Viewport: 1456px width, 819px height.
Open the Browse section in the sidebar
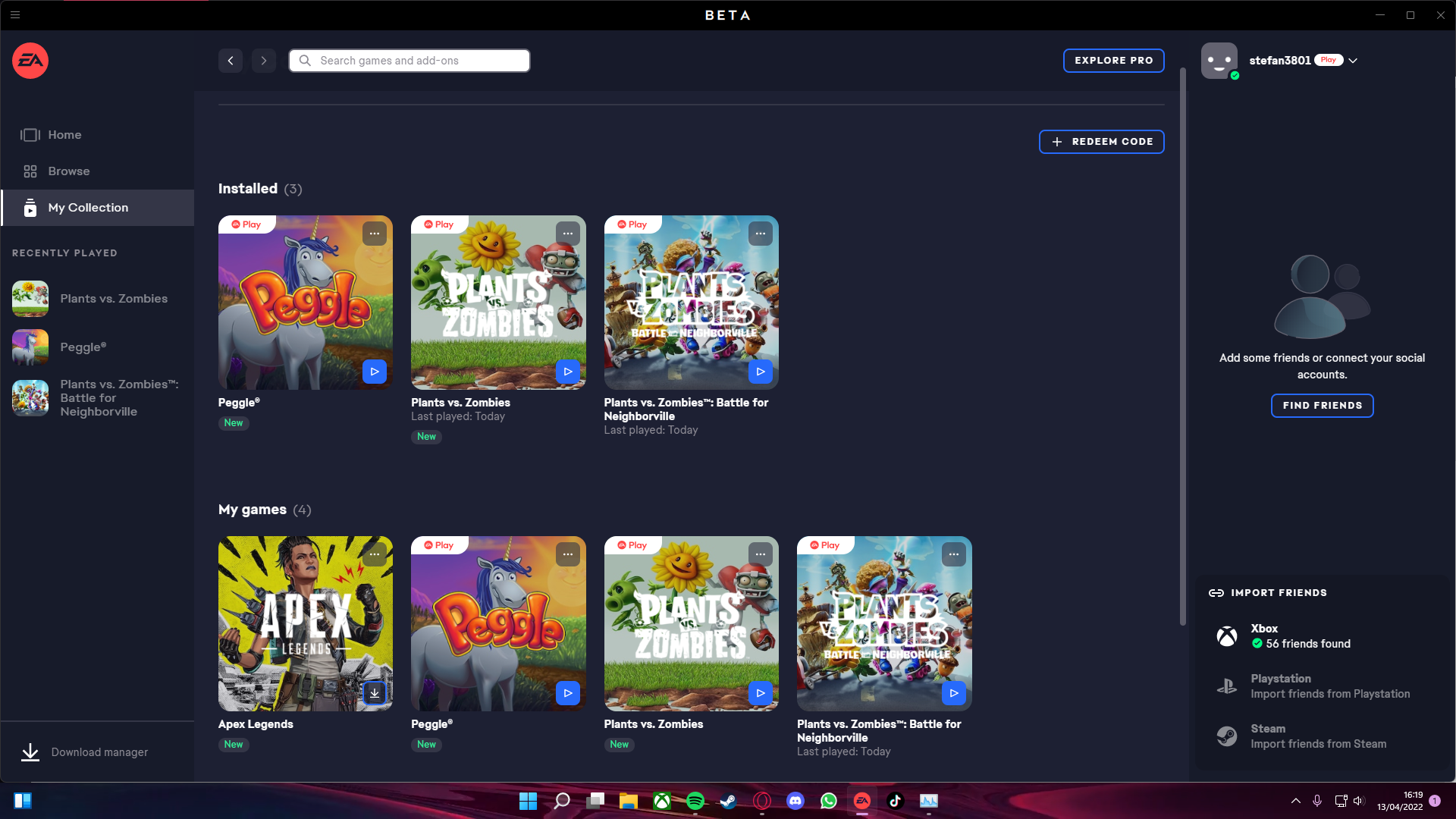97,171
